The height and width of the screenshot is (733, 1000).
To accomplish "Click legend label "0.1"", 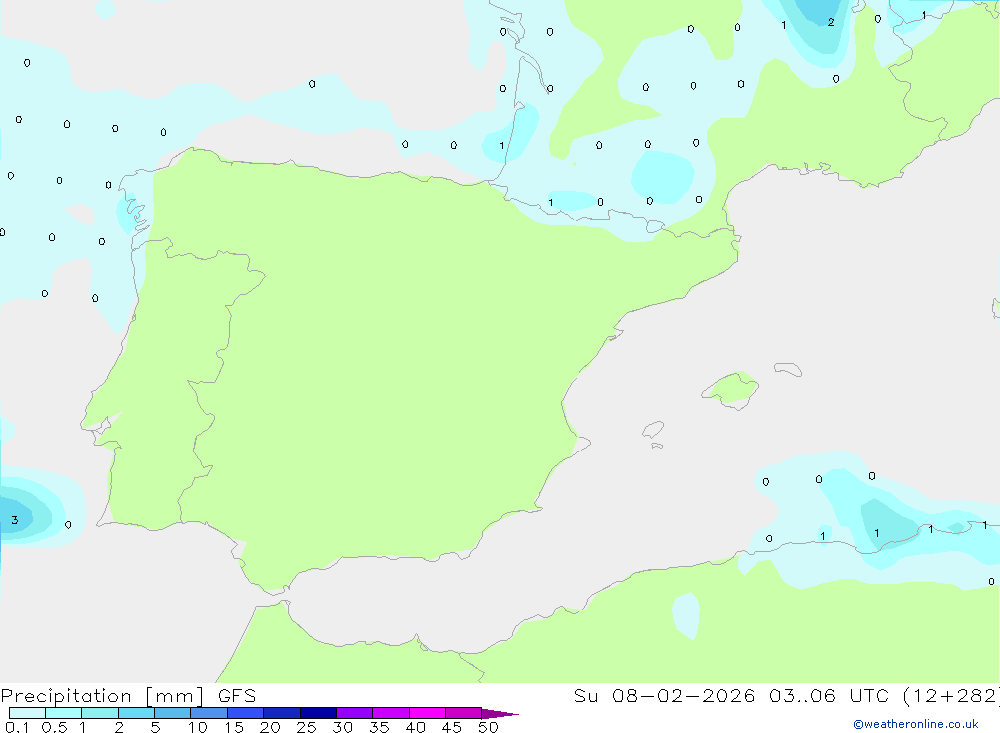I will (17, 727).
